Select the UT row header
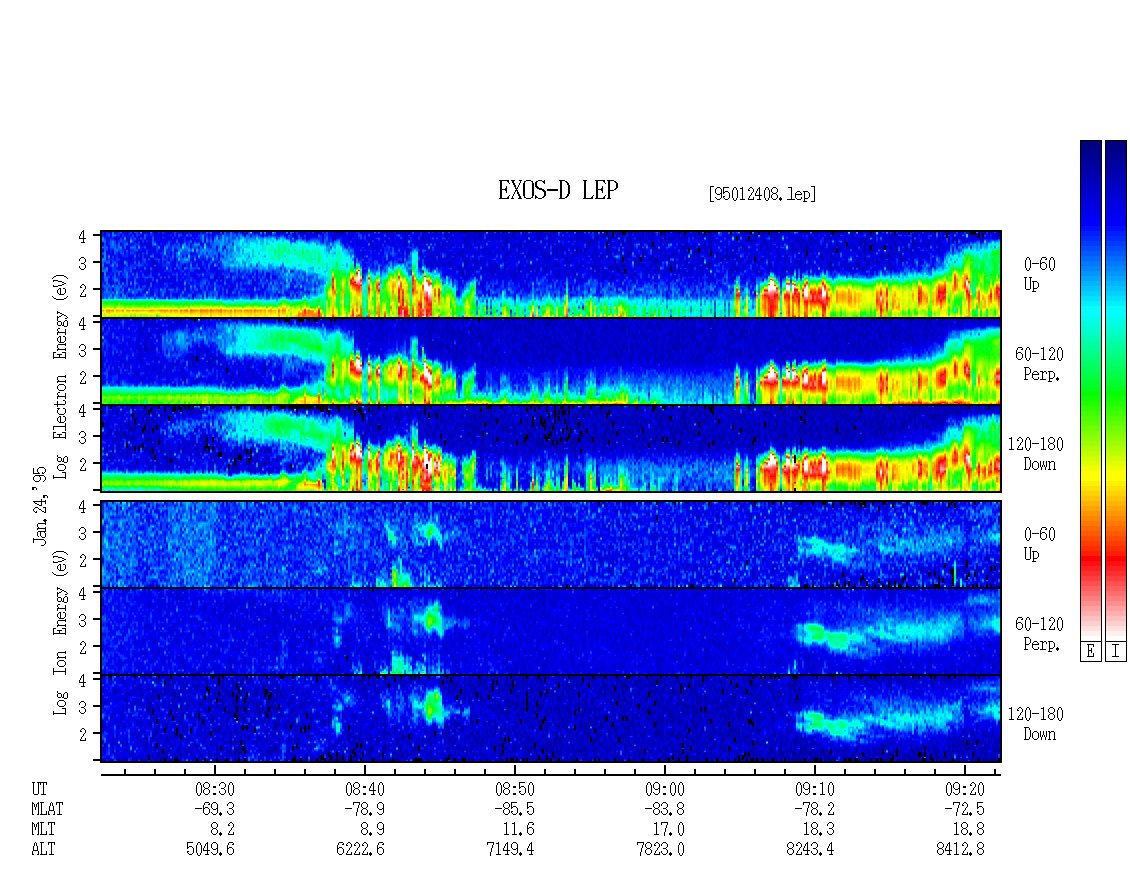The width and height of the screenshot is (1130, 875). click(x=39, y=789)
